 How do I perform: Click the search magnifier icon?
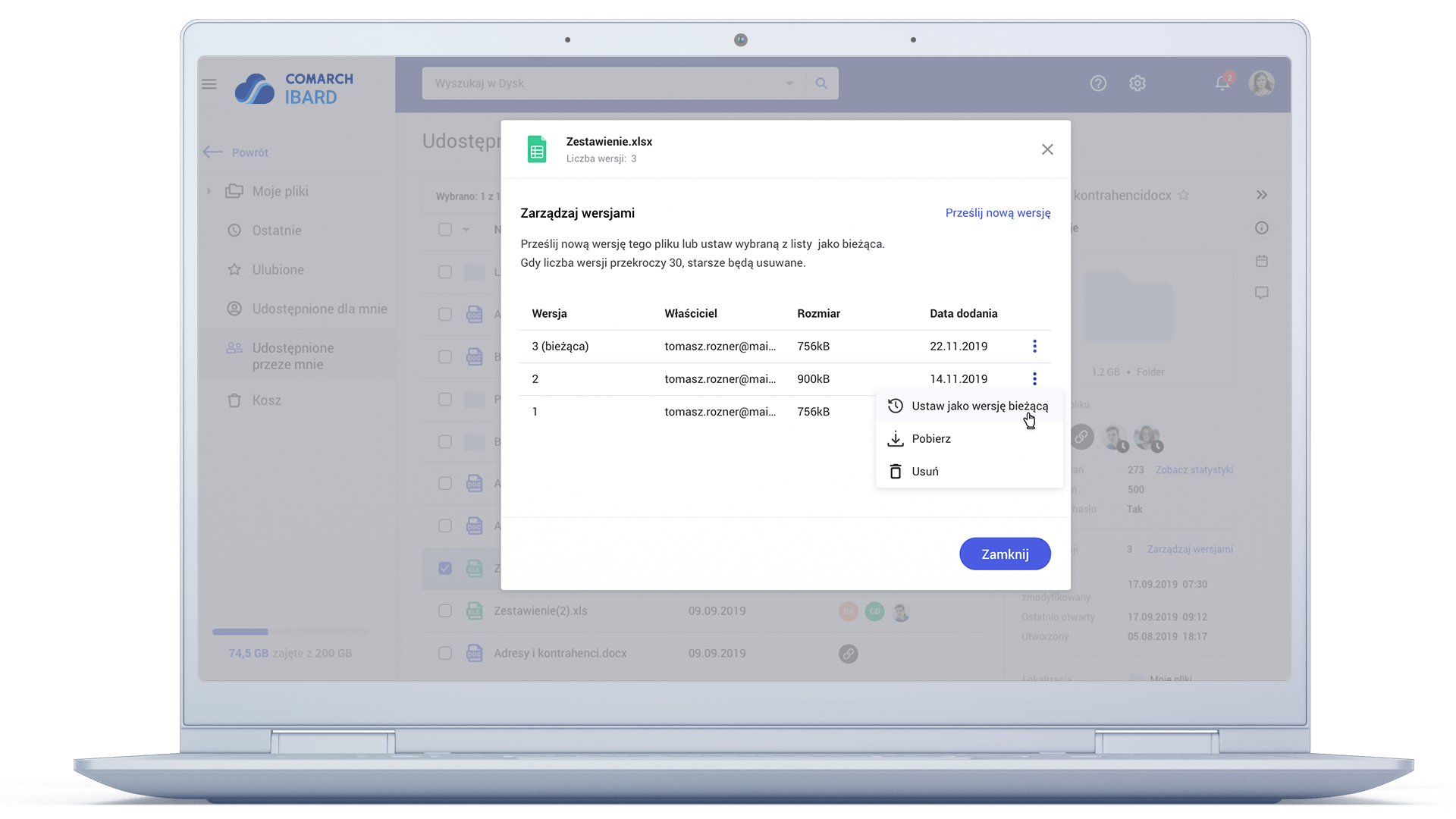tap(821, 83)
